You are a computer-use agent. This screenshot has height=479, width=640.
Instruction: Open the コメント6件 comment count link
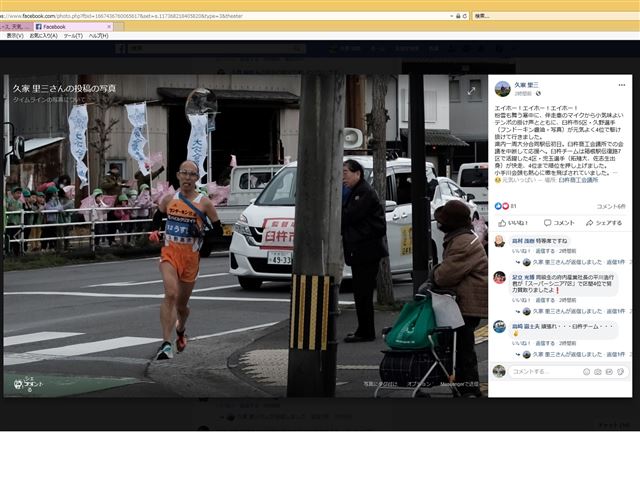(x=611, y=206)
